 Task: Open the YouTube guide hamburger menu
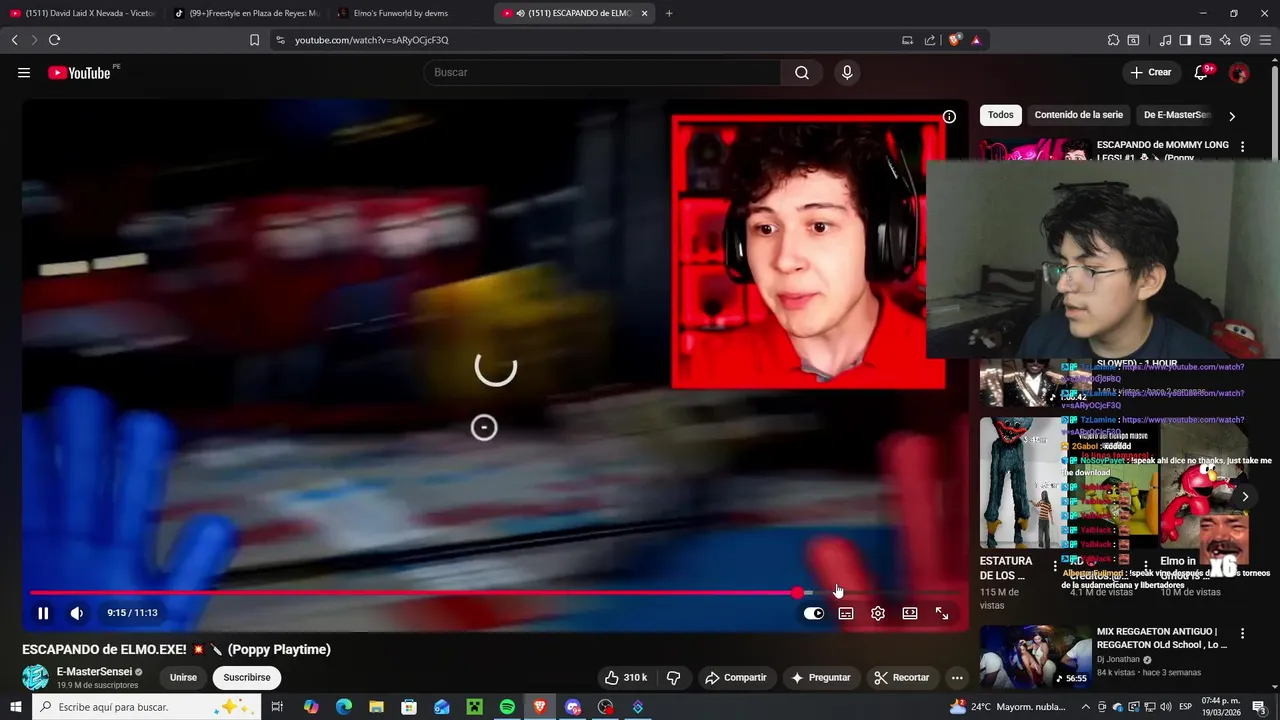click(x=24, y=72)
